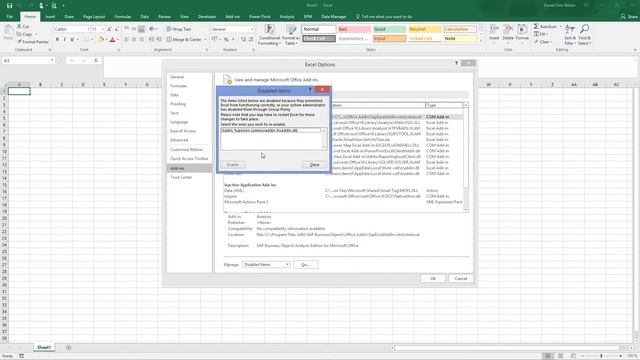Viewport: 640px width, 360px height.
Task: Open Sort & Filter menu
Action: [x=570, y=34]
